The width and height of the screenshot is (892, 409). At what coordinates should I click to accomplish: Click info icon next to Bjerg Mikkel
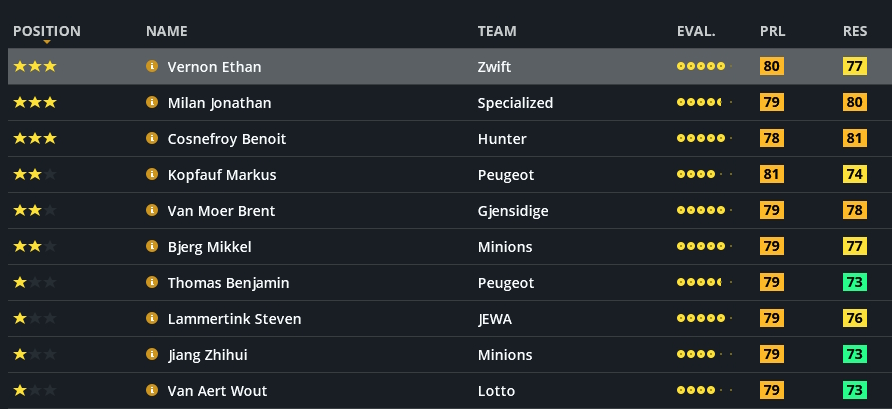point(152,247)
